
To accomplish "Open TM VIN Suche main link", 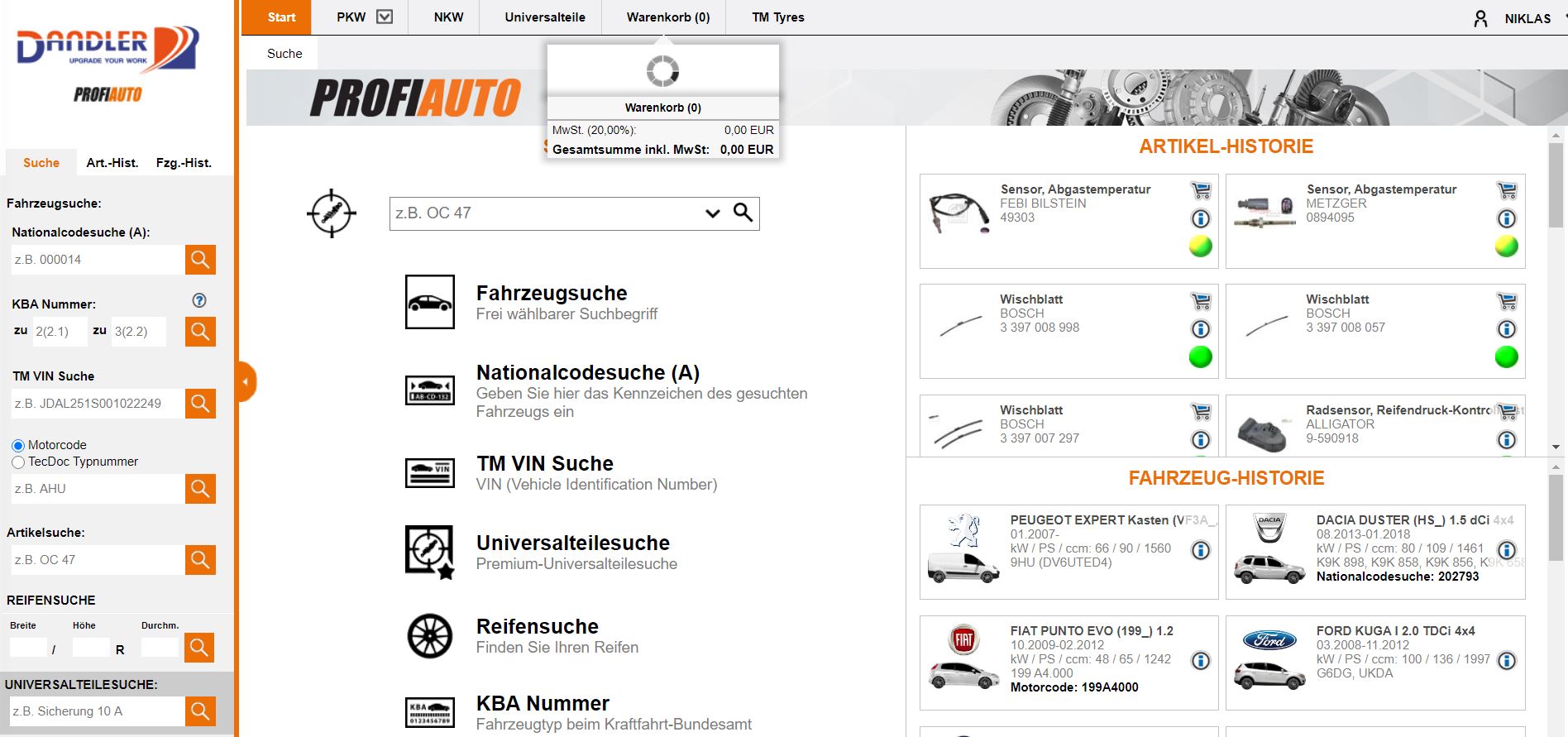I will tap(545, 464).
